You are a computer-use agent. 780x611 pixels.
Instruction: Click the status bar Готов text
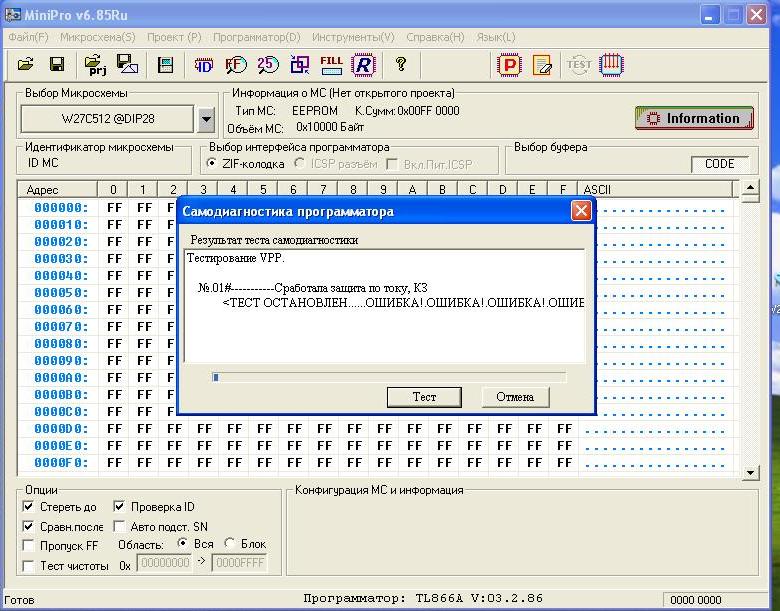click(19, 601)
